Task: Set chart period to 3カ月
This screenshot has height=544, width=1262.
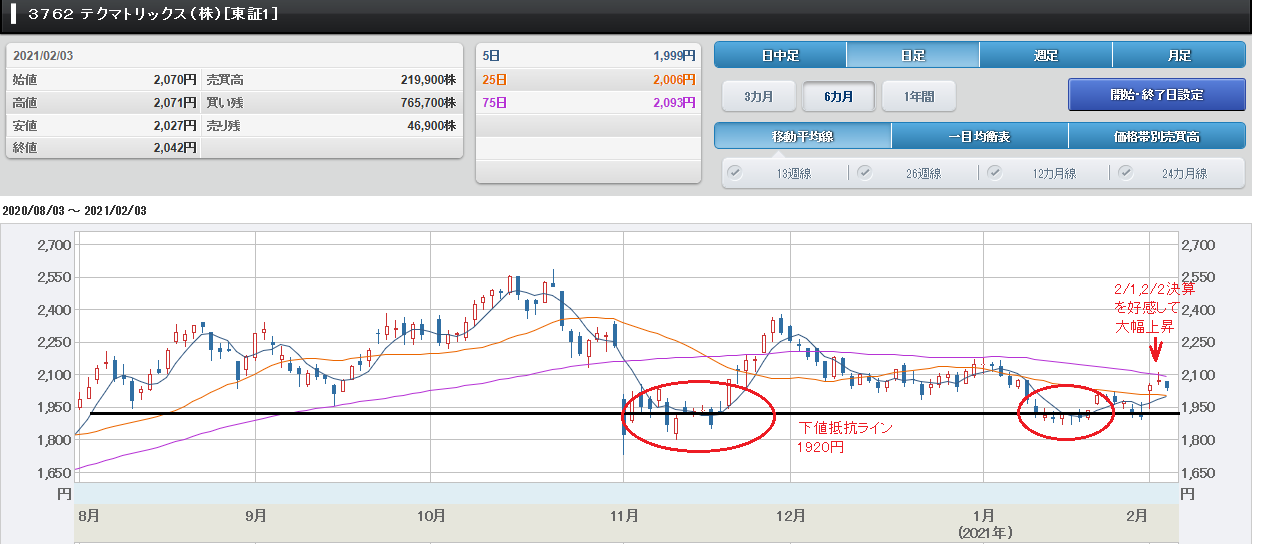Action: 758,96
